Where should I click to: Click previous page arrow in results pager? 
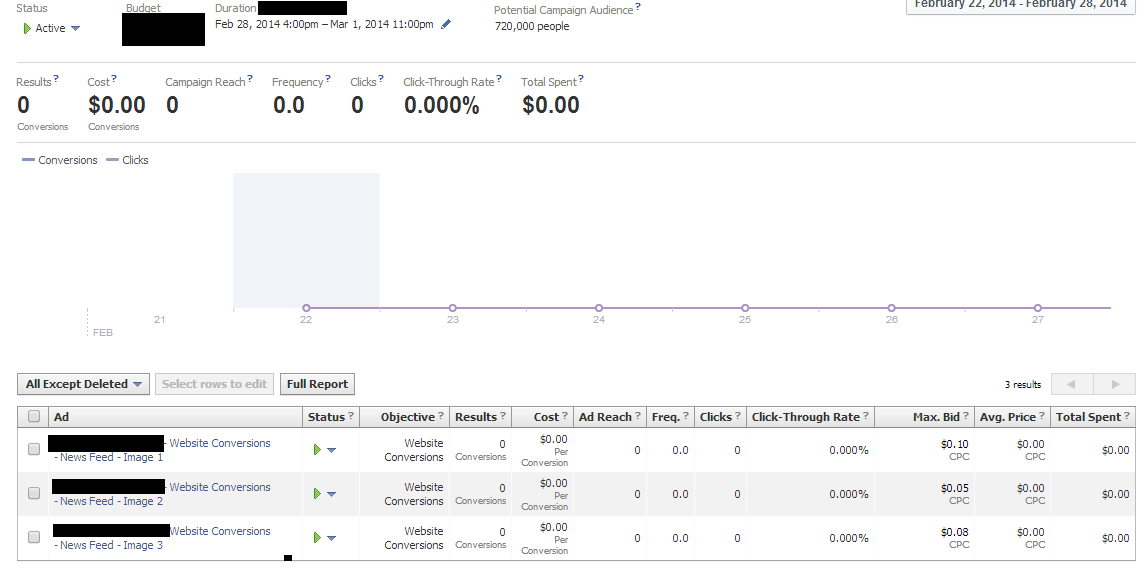[x=1072, y=384]
